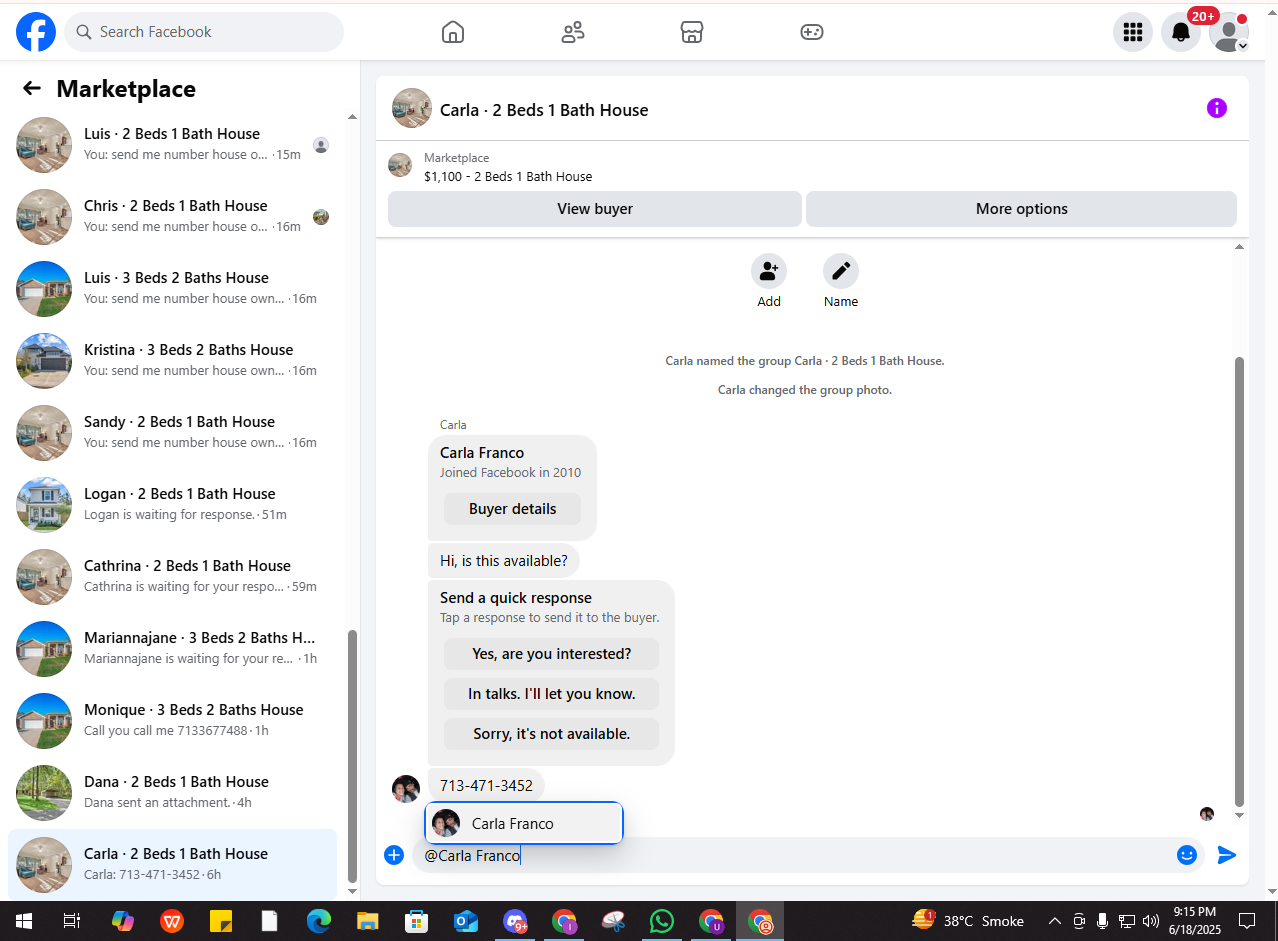Open chat Carla · 2 Beds 1 Bath House in list
The height and width of the screenshot is (941, 1278).
172,865
